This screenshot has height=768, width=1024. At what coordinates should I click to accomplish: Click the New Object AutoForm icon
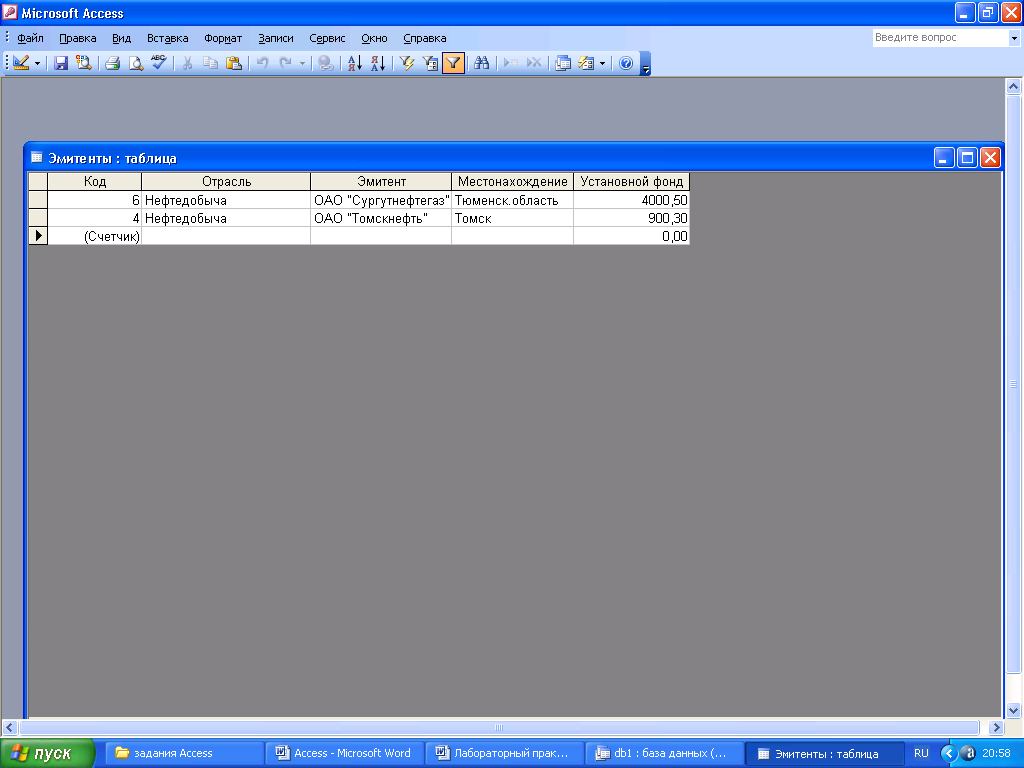[586, 63]
